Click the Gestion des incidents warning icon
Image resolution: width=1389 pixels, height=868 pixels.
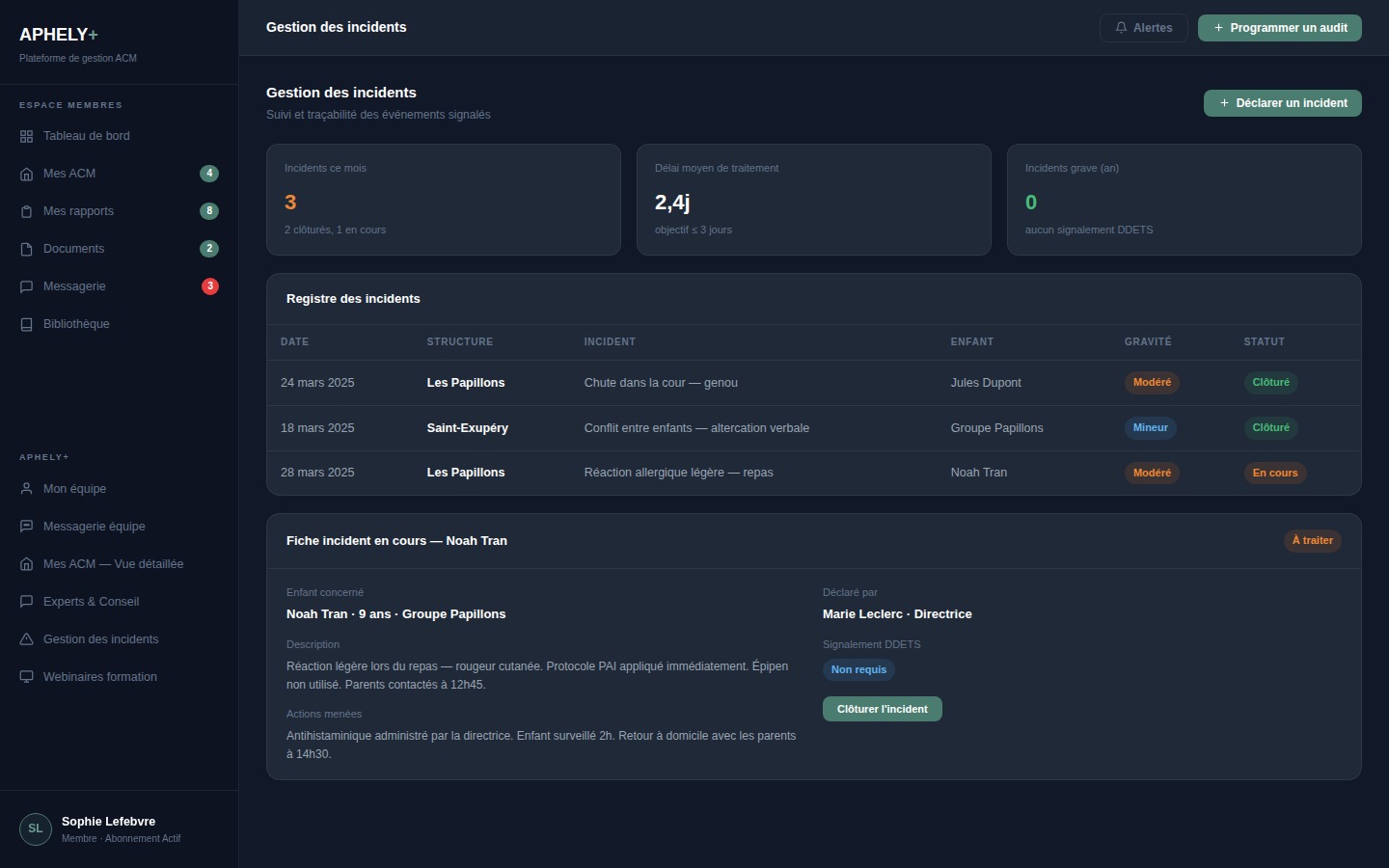tap(26, 639)
